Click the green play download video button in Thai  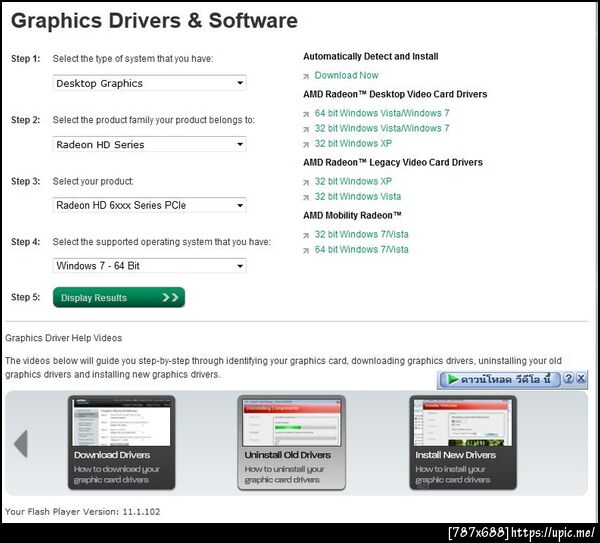coord(500,379)
